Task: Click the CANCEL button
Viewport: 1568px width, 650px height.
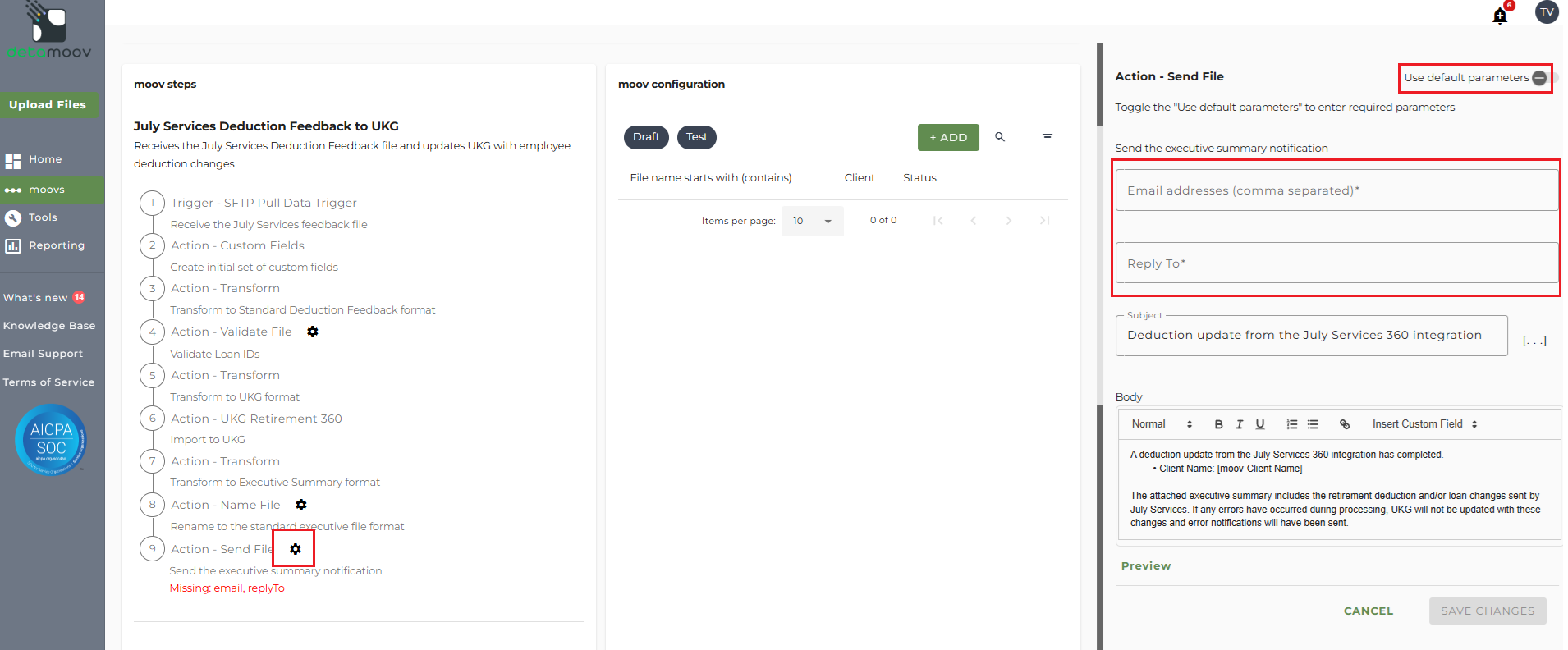Action: click(x=1369, y=611)
